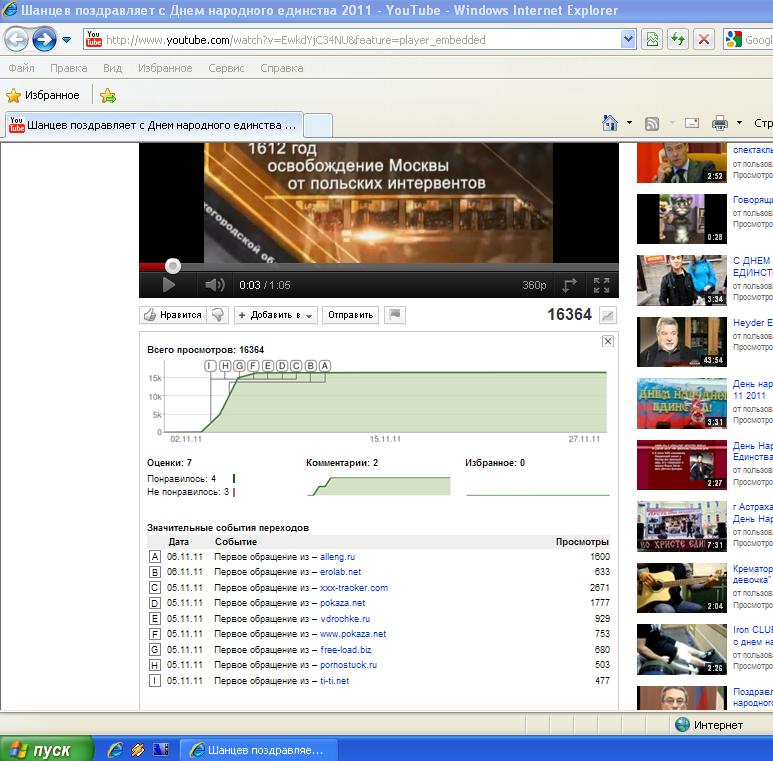Image resolution: width=773 pixels, height=761 pixels.
Task: Click the 43:54 related video thumbnail
Action: [x=682, y=342]
